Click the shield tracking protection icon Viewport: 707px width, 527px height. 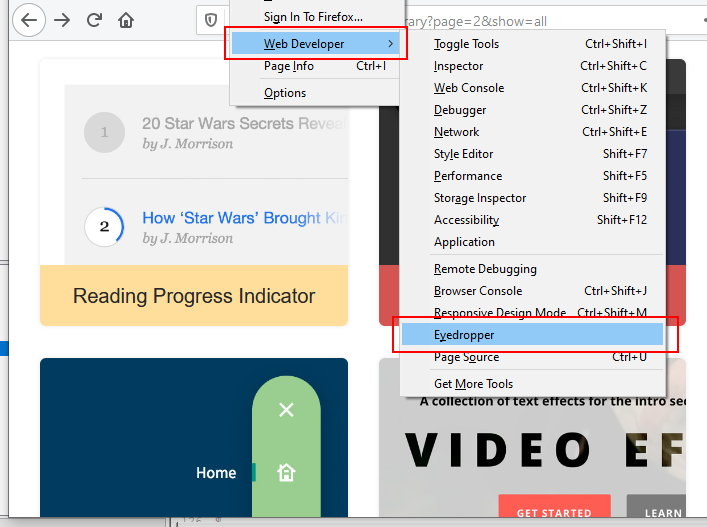click(211, 20)
